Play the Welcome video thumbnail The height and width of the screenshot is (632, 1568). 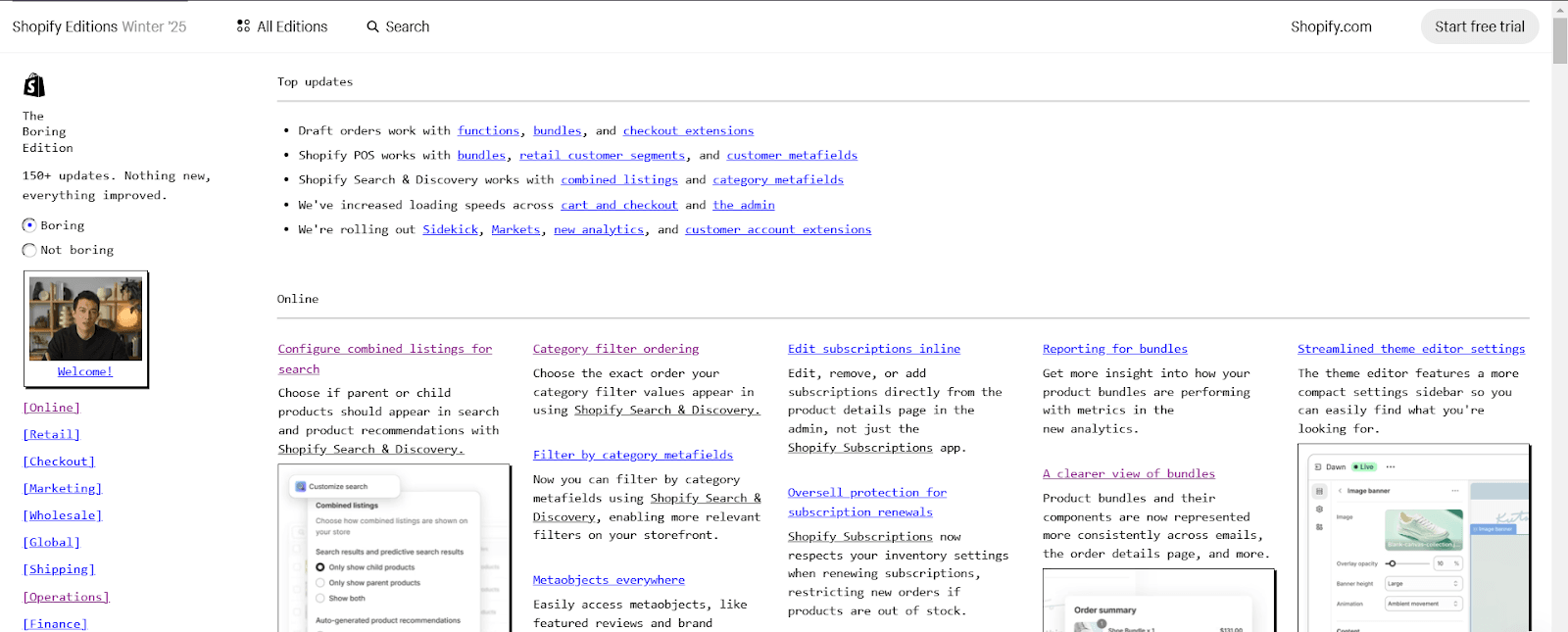[x=85, y=318]
